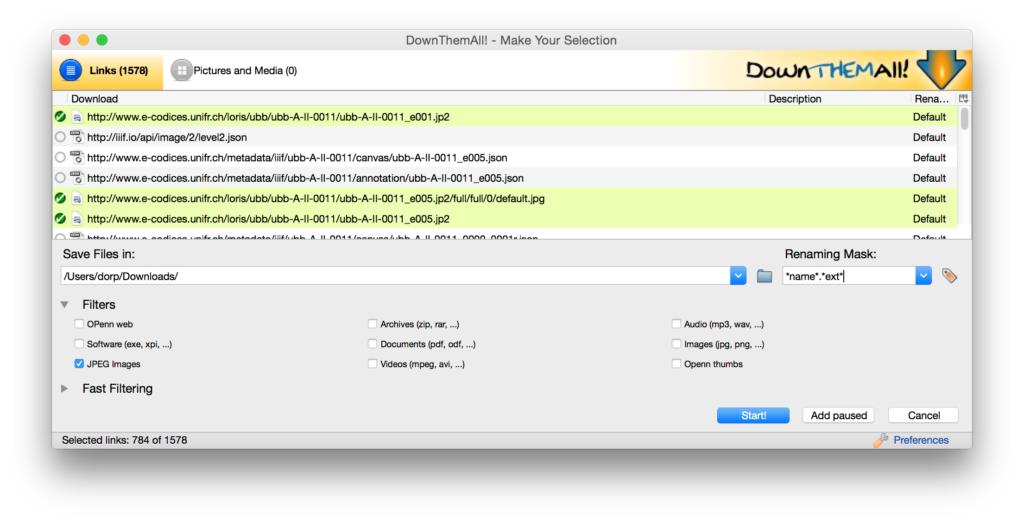Open renaming tags helper icon
1024x523 pixels.
950,276
